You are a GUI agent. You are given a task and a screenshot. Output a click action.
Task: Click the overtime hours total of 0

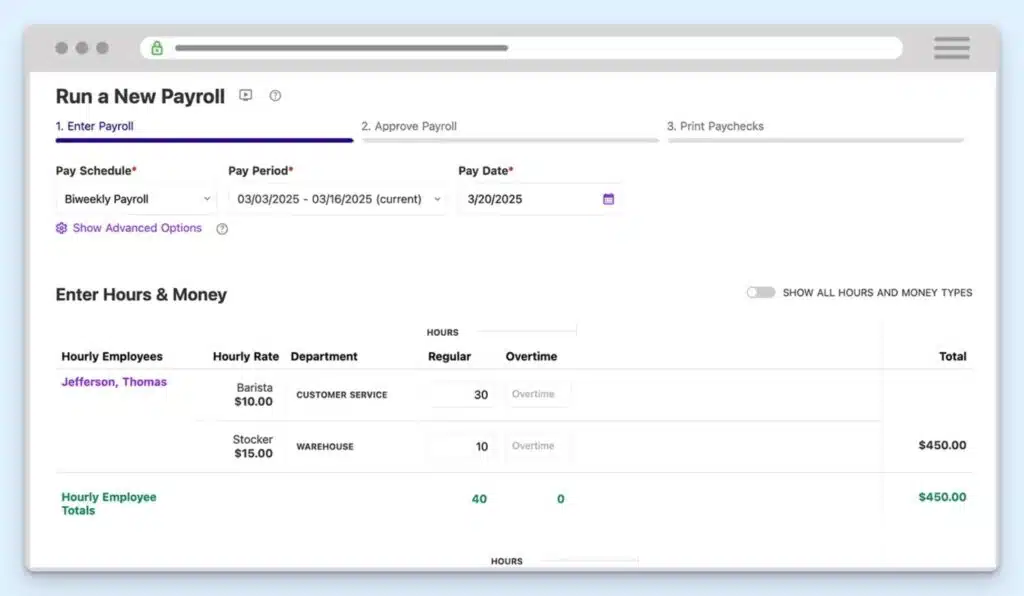click(x=560, y=499)
